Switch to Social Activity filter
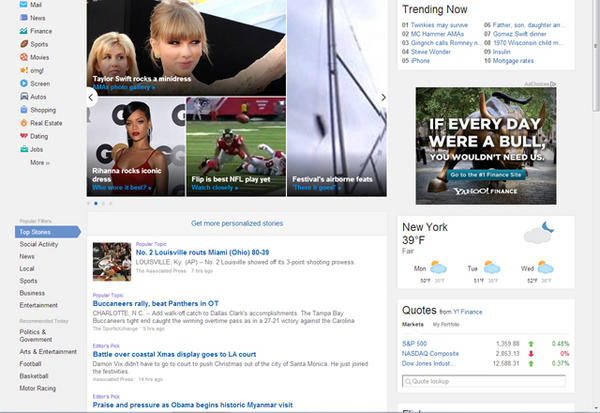The width and height of the screenshot is (600, 413). [x=39, y=244]
